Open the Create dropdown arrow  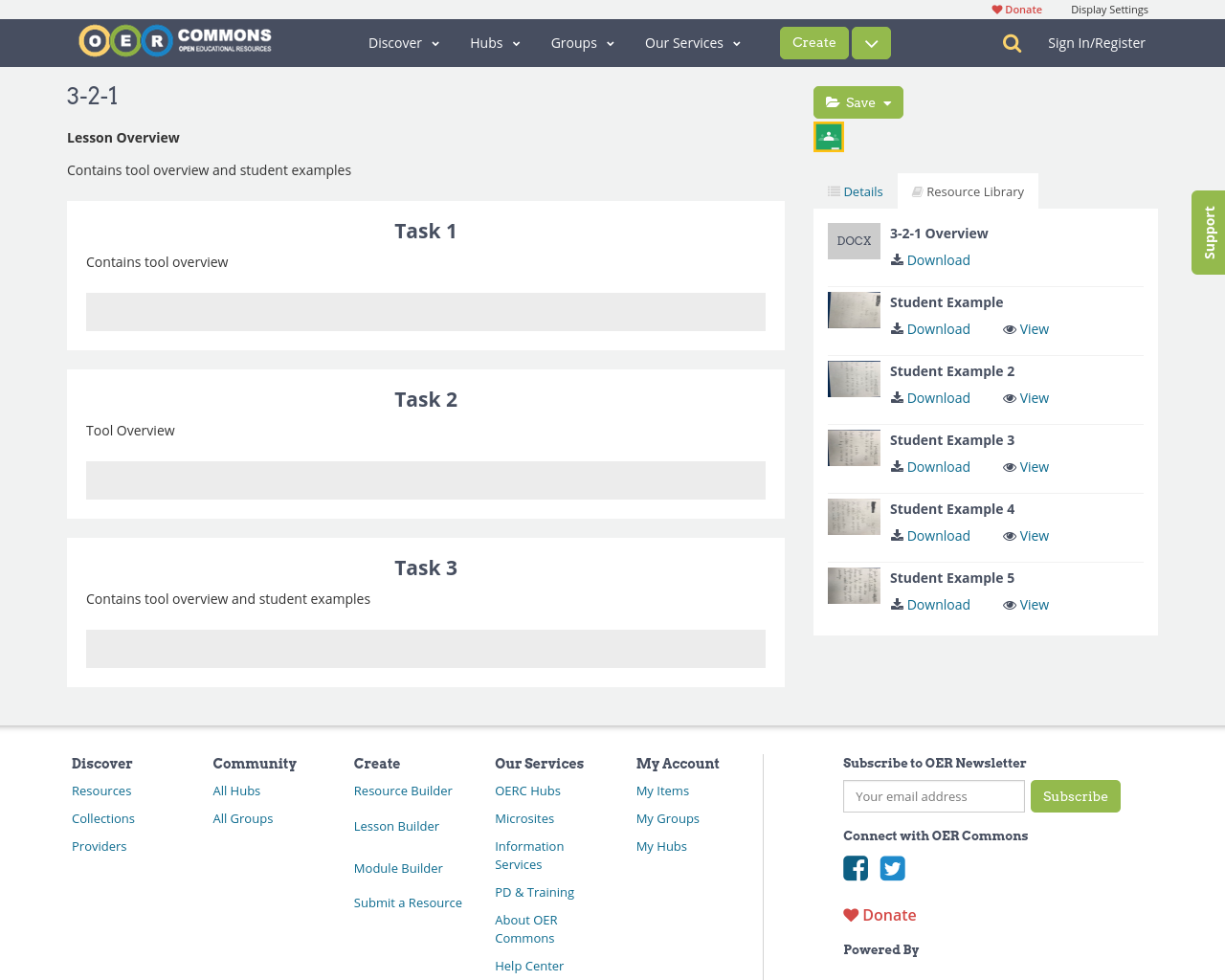869,43
